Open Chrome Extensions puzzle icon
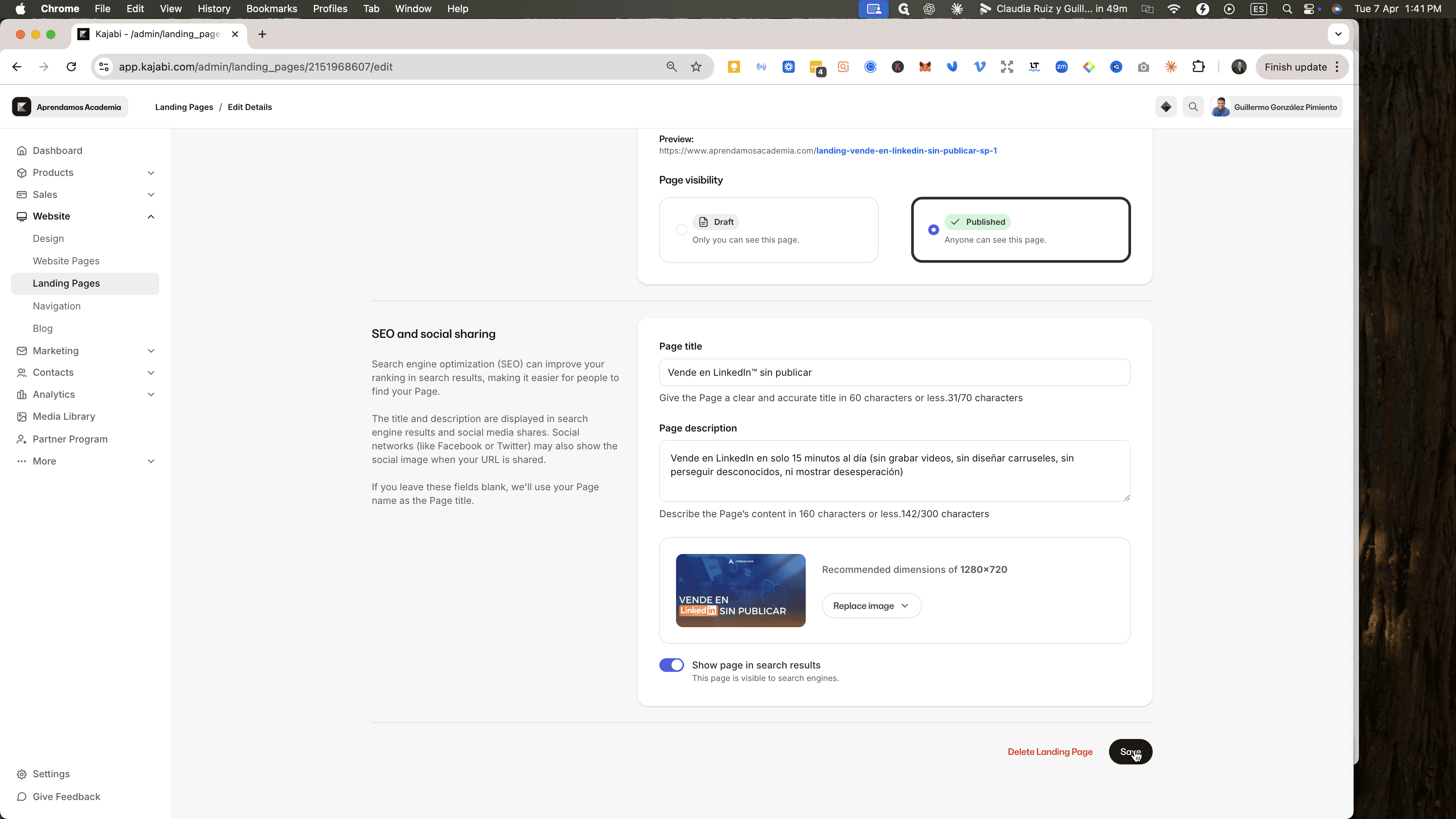 click(x=1198, y=67)
